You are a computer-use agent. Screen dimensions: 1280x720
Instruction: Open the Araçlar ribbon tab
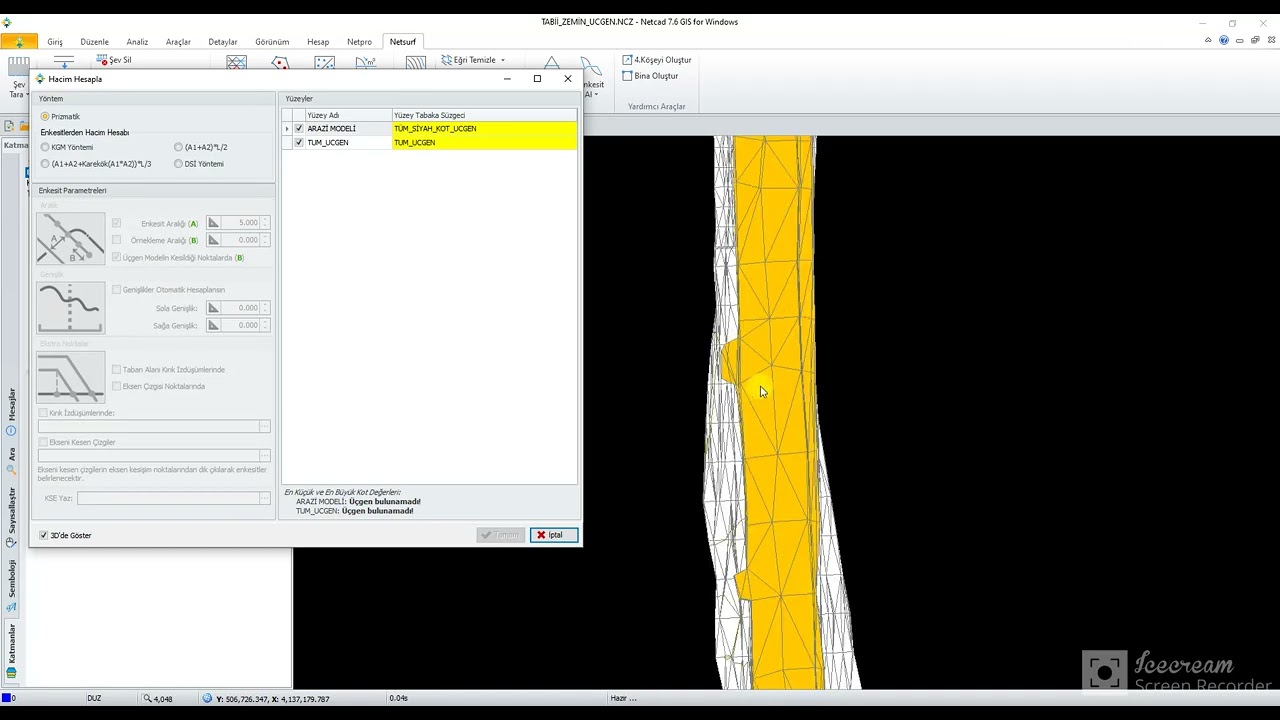[x=178, y=42]
